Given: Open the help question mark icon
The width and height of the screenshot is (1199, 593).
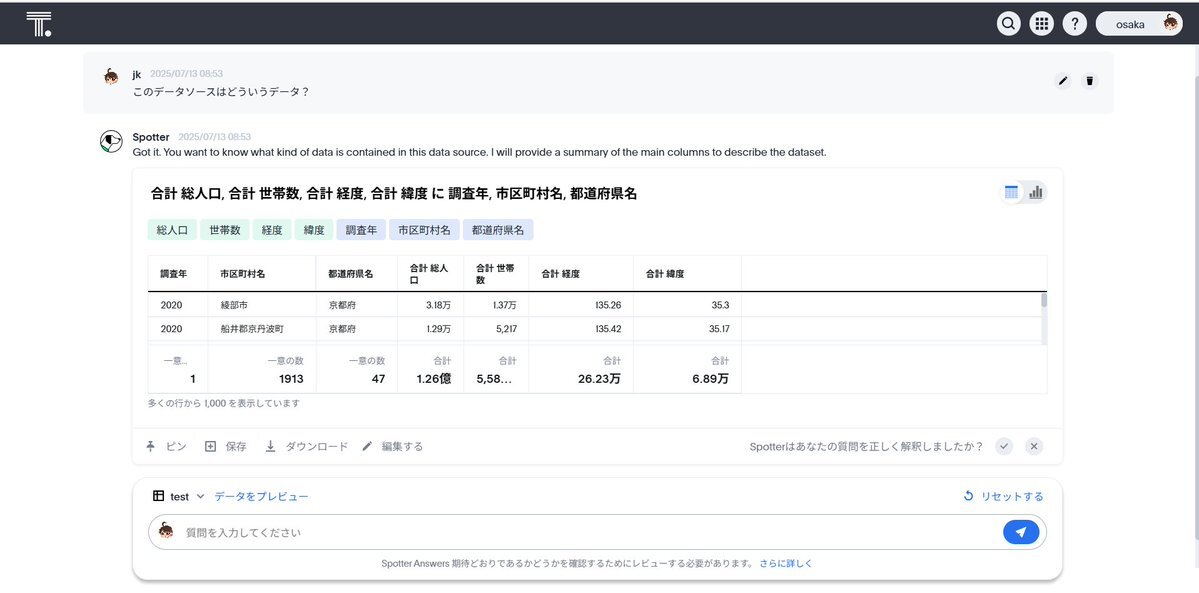Looking at the screenshot, I should point(1074,24).
